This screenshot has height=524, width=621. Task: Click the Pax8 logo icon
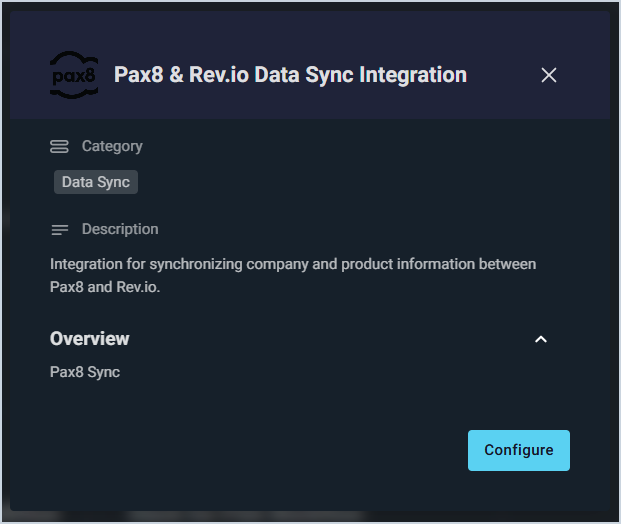(x=74, y=75)
